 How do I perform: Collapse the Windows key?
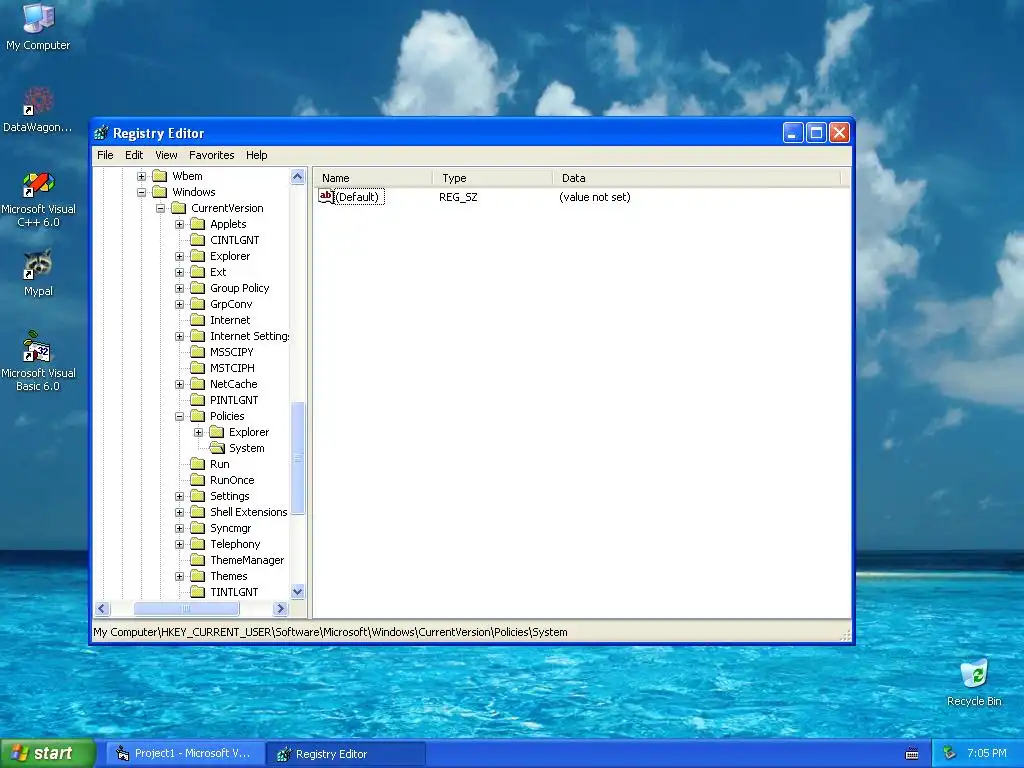point(141,192)
